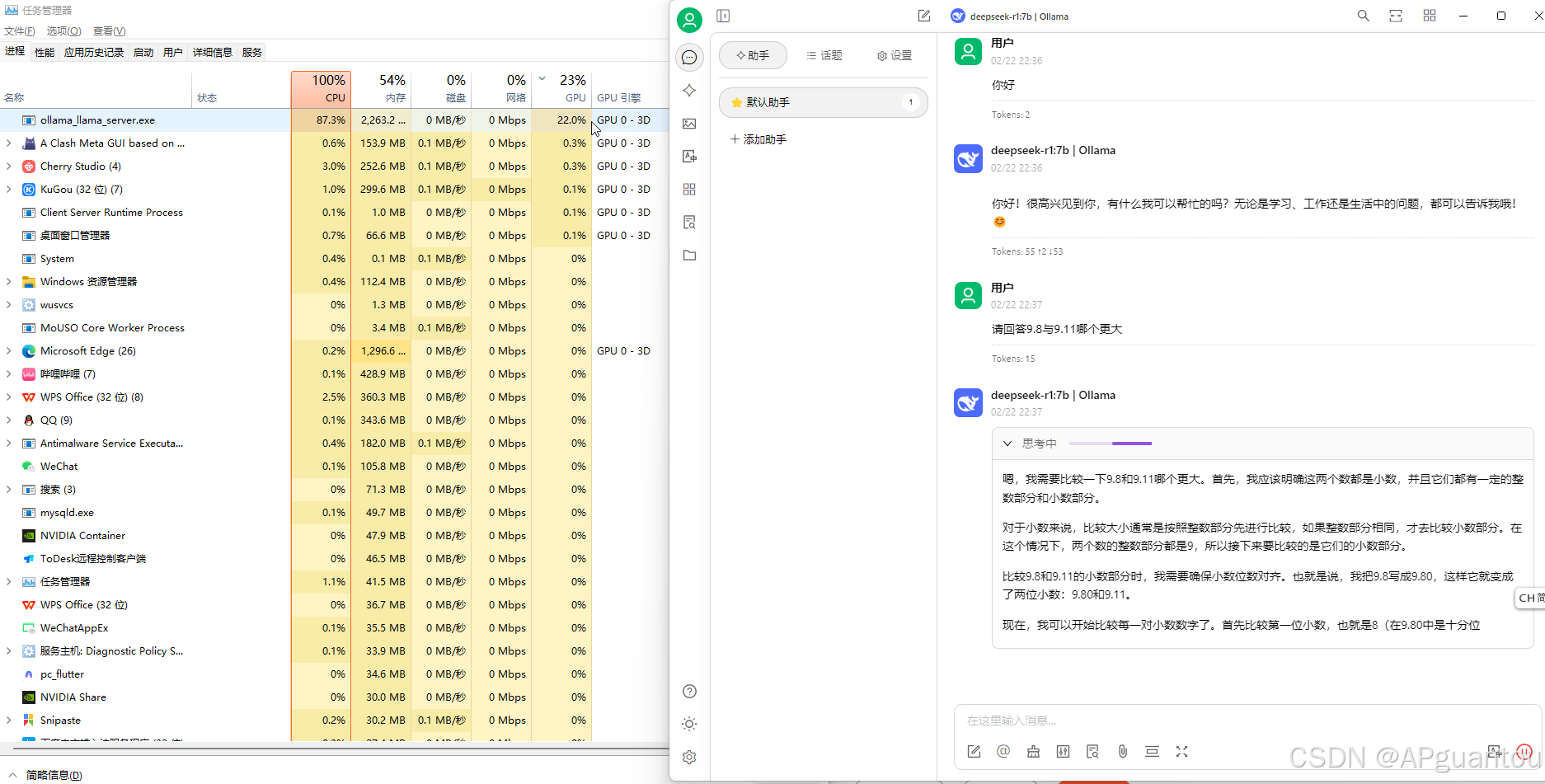
Task: Expand the 哔哩哔哩 (7) process group
Action: 9,373
